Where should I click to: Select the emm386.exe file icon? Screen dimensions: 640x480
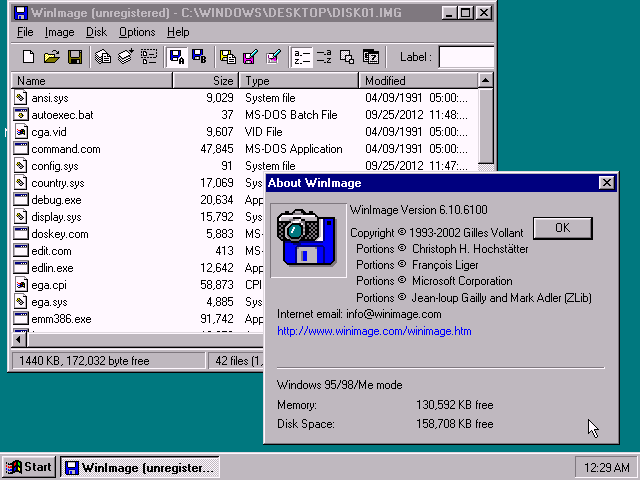[x=20, y=319]
